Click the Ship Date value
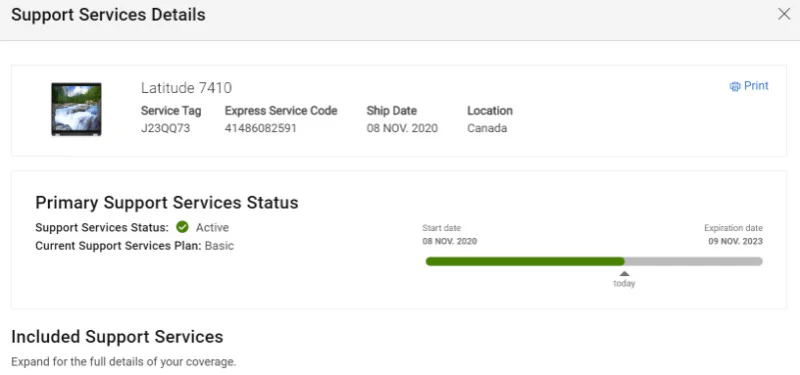The height and width of the screenshot is (375, 800). pos(402,128)
